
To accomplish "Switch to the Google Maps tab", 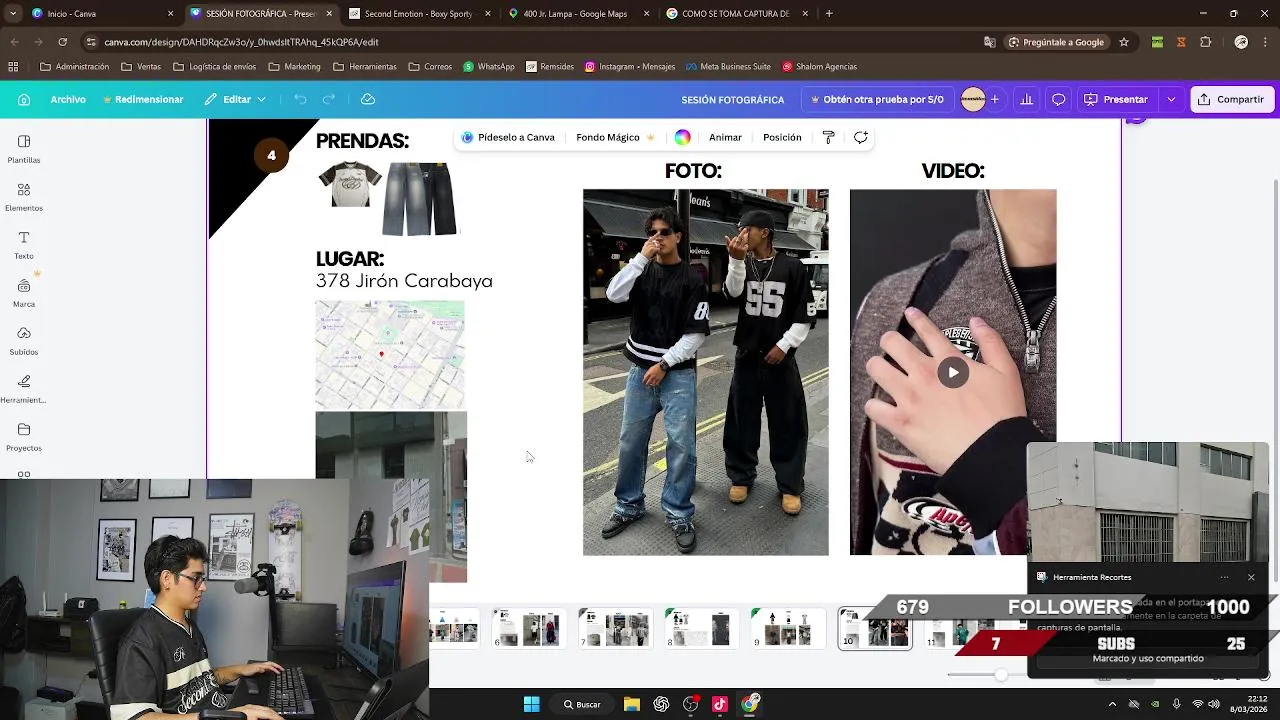I will 580,14.
